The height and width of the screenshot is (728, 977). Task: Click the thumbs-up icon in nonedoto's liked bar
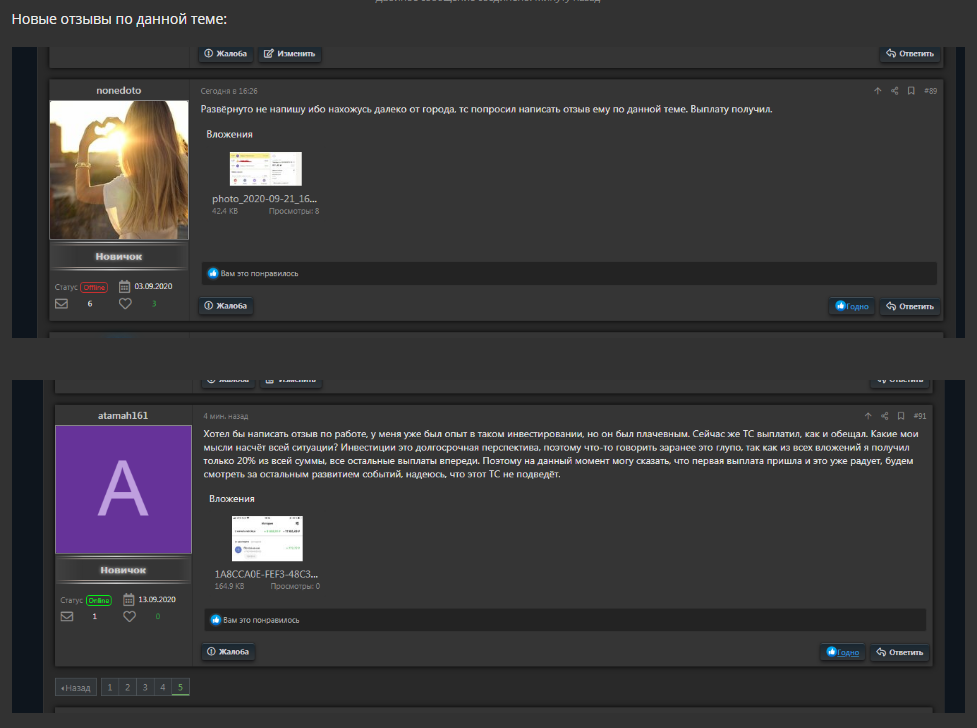point(213,274)
